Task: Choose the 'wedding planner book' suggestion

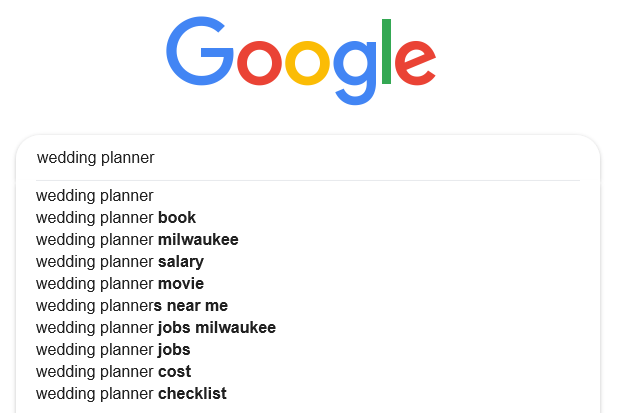Action: [307, 218]
